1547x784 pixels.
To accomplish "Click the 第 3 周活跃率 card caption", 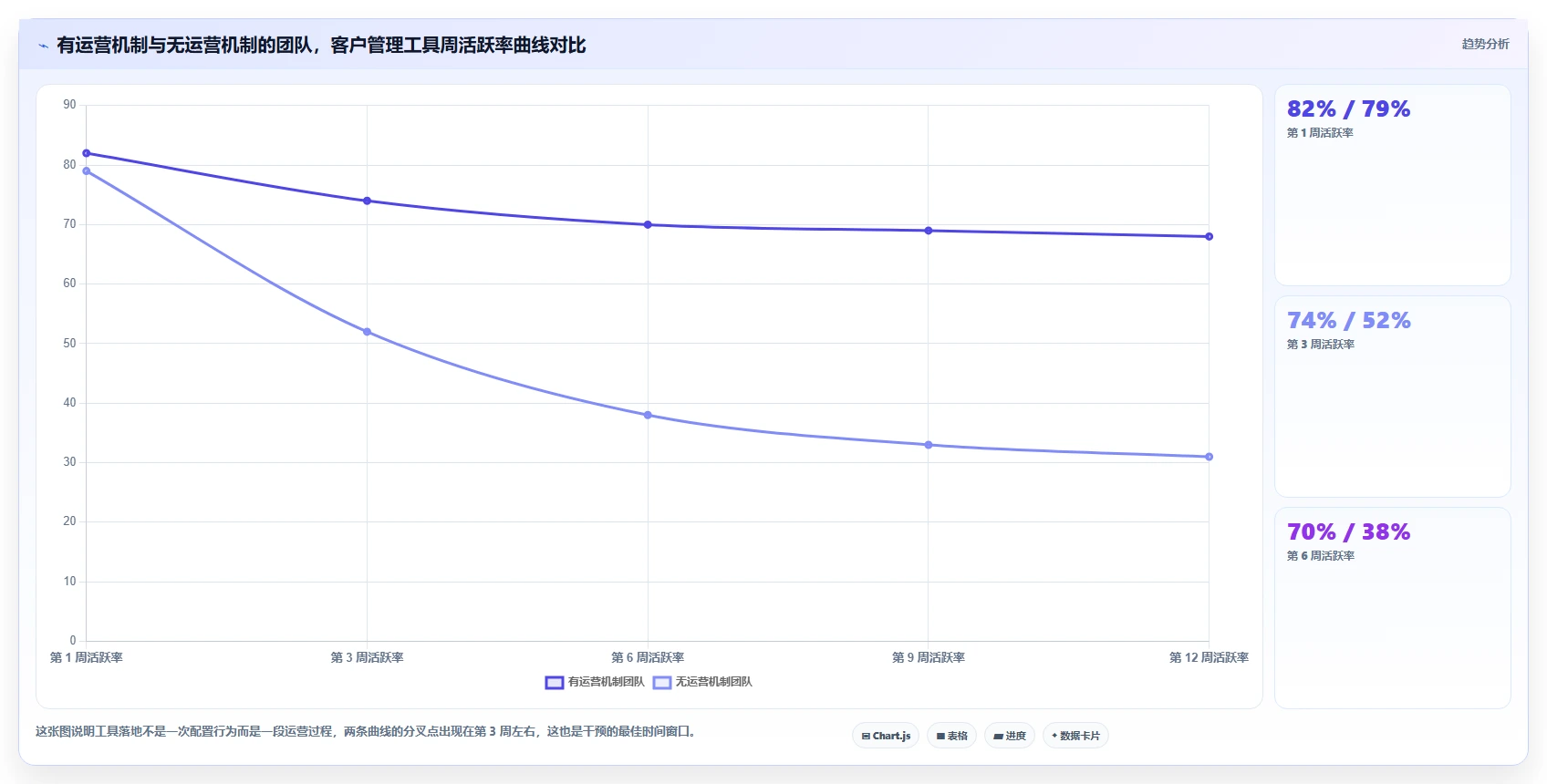I will (x=1320, y=345).
